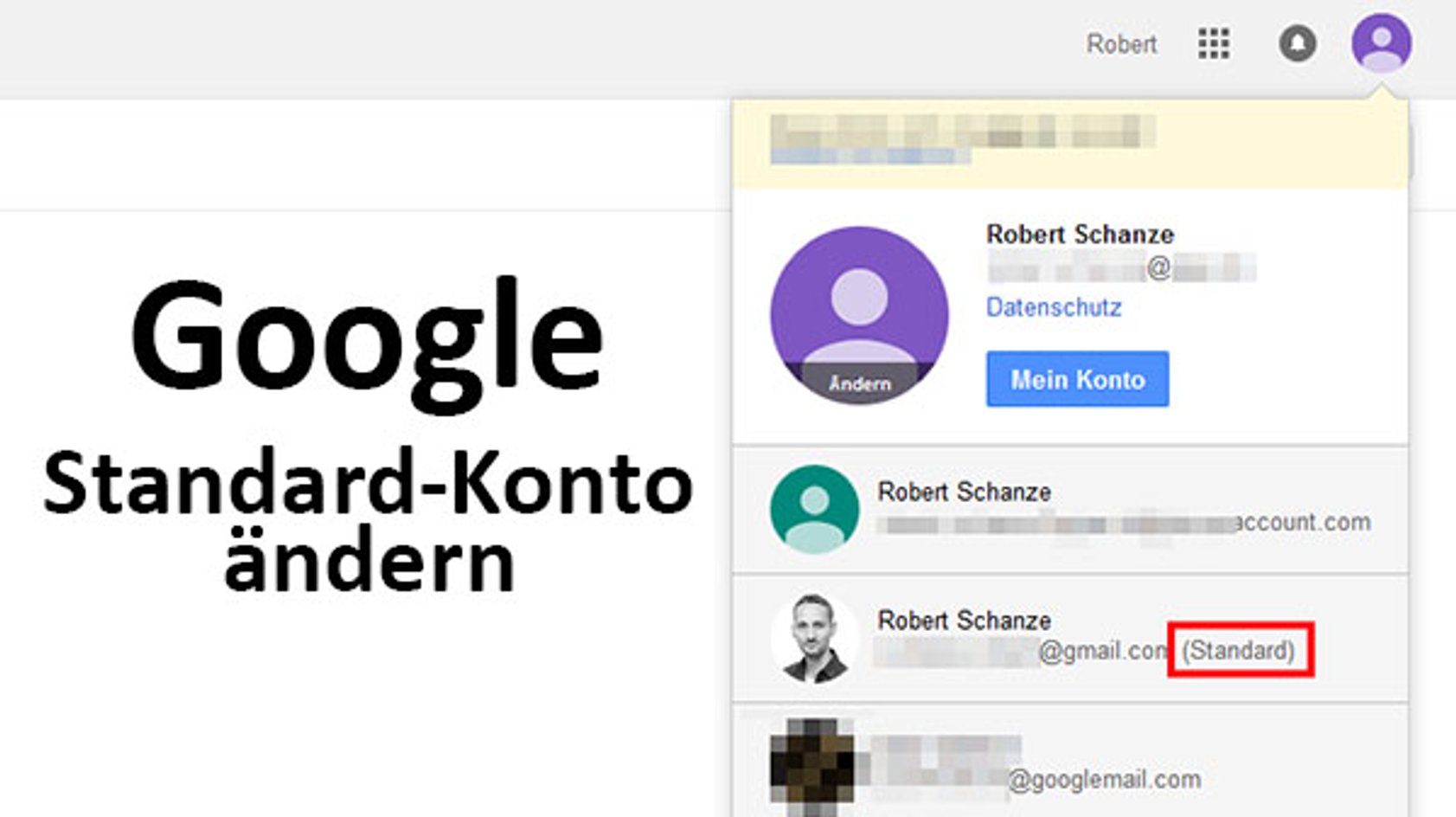Select the teal avatar of the account.com account
Viewport: 1456px width, 817px height.
coord(814,509)
